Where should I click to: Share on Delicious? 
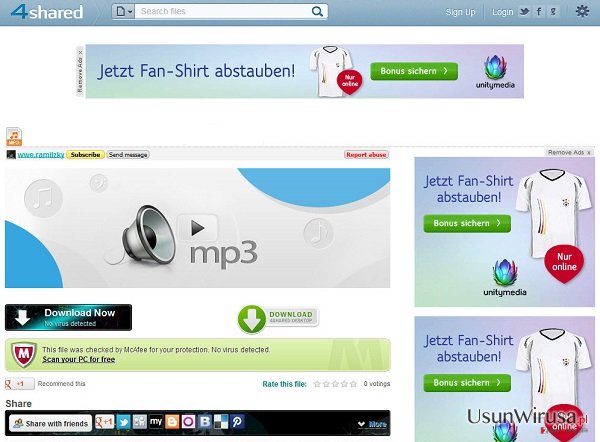point(221,422)
